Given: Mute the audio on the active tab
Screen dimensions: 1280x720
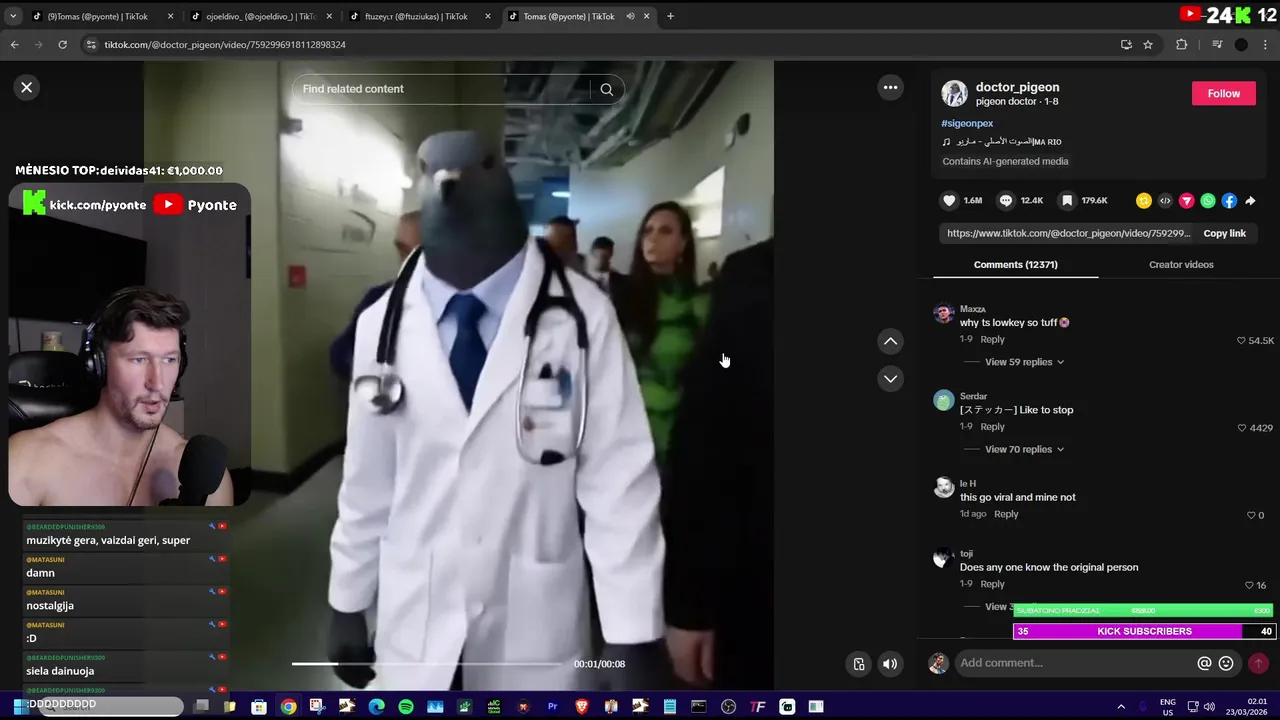Looking at the screenshot, I should pos(630,16).
